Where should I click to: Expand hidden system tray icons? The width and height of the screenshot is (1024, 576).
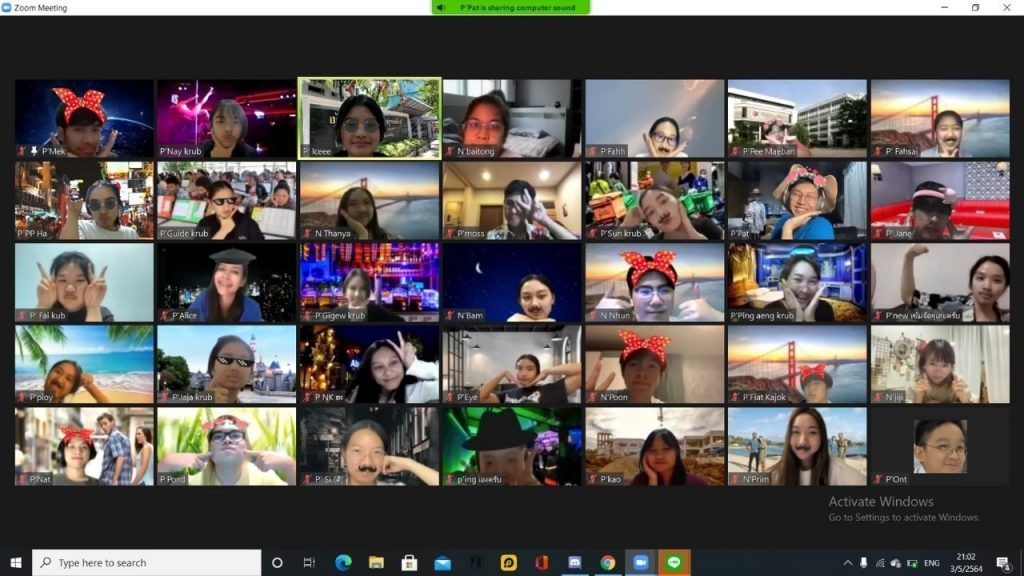coord(848,563)
